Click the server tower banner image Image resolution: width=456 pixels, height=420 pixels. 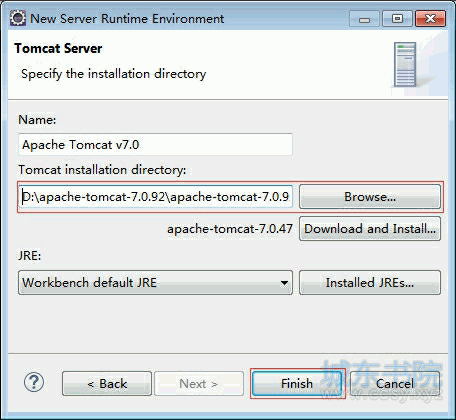(x=405, y=64)
